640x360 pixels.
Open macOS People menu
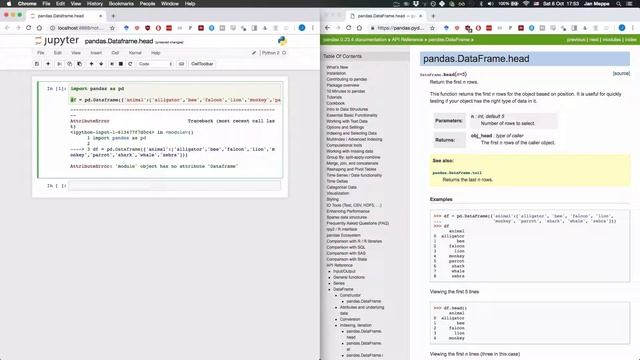(147, 4)
